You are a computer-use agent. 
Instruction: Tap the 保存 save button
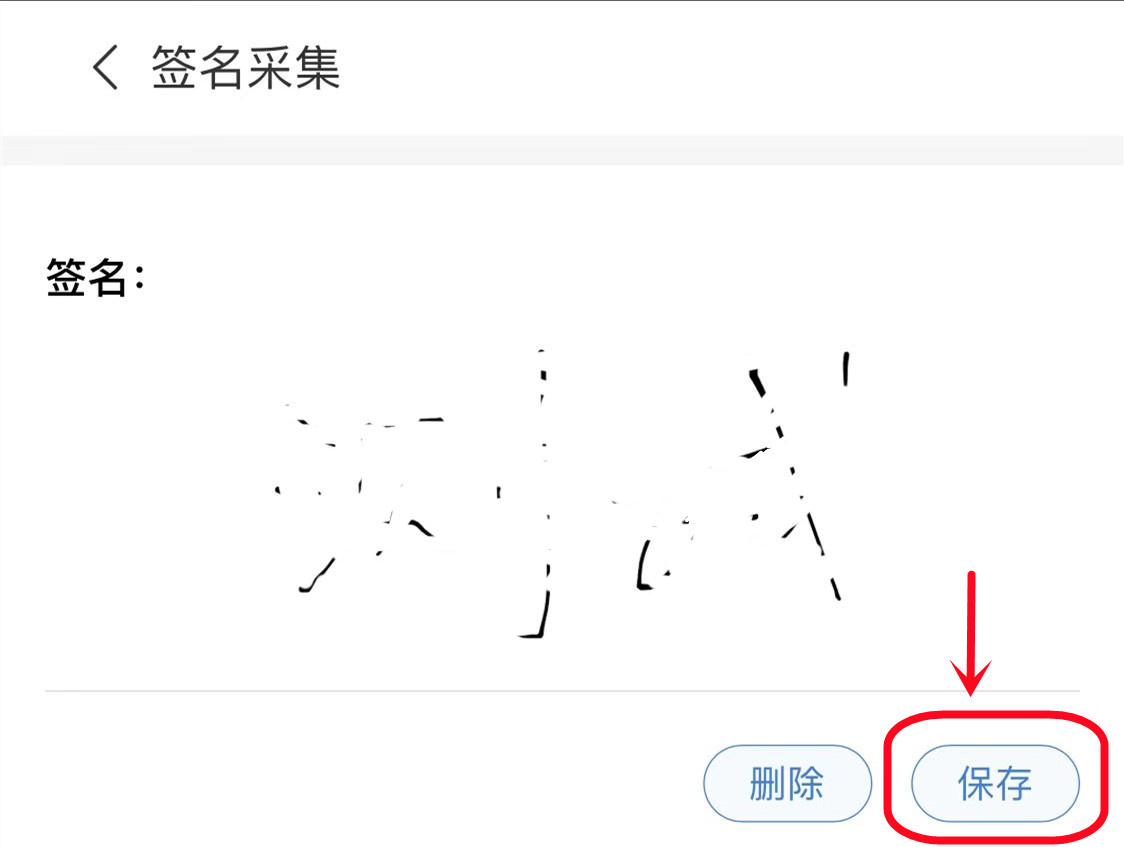coord(995,783)
